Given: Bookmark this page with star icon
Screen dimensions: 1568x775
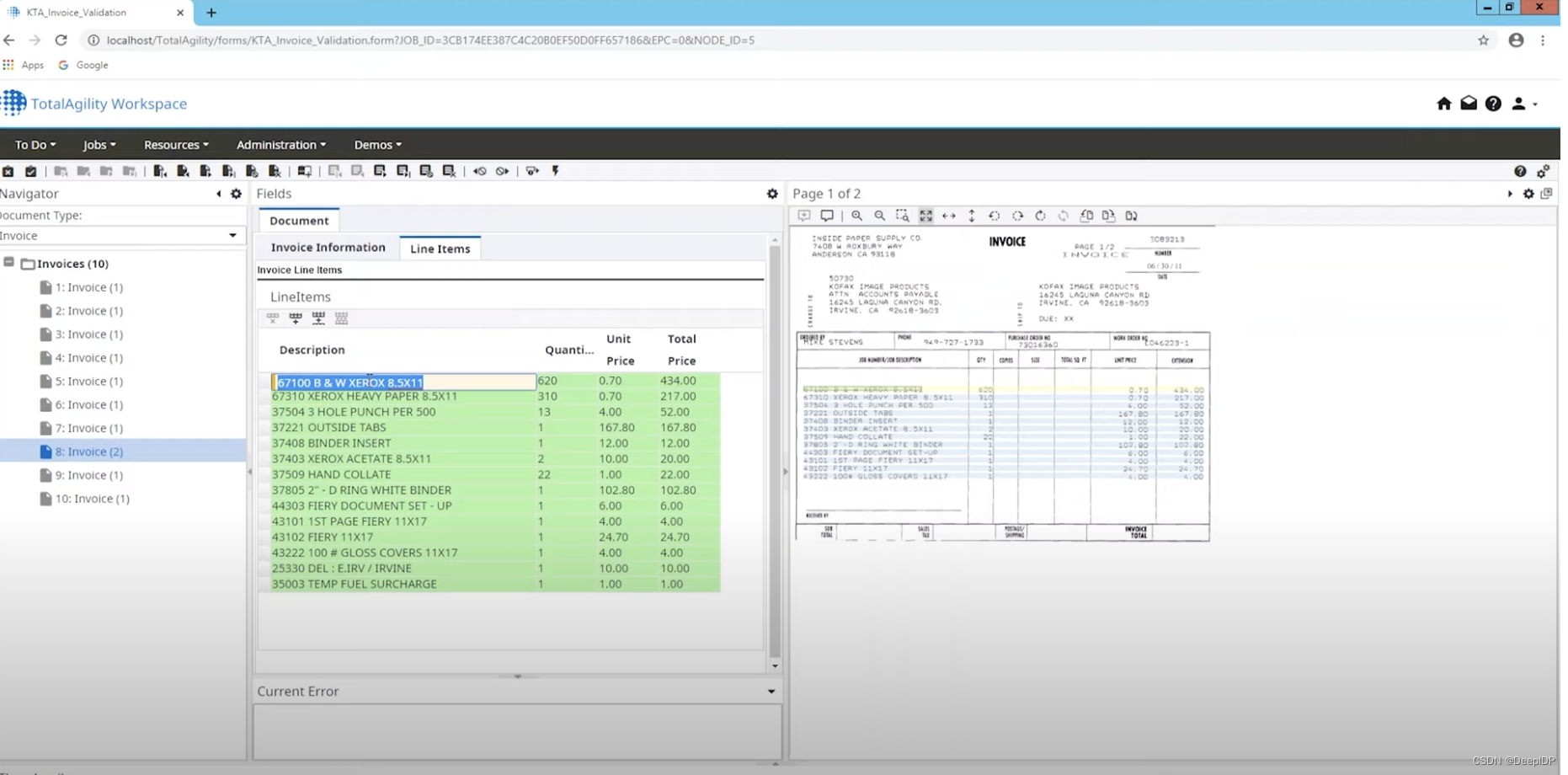Looking at the screenshot, I should pyautogui.click(x=1483, y=40).
